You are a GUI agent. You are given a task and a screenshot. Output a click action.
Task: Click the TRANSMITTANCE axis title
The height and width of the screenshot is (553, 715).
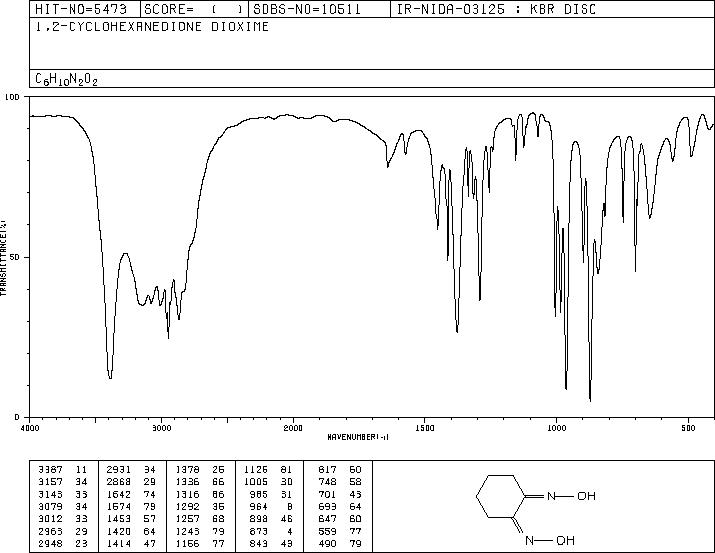click(x=3, y=257)
